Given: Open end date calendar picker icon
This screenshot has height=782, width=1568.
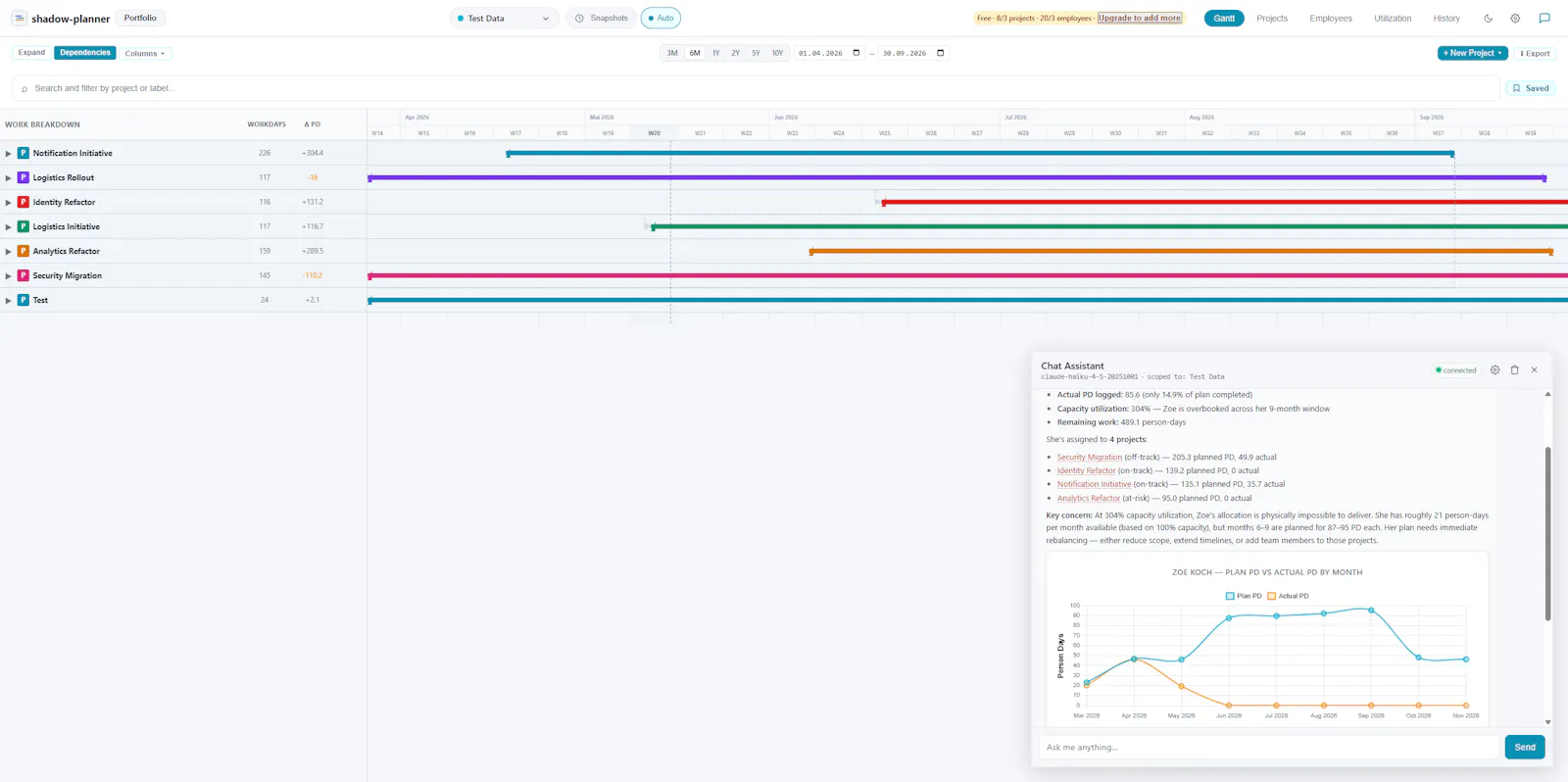Looking at the screenshot, I should [941, 53].
